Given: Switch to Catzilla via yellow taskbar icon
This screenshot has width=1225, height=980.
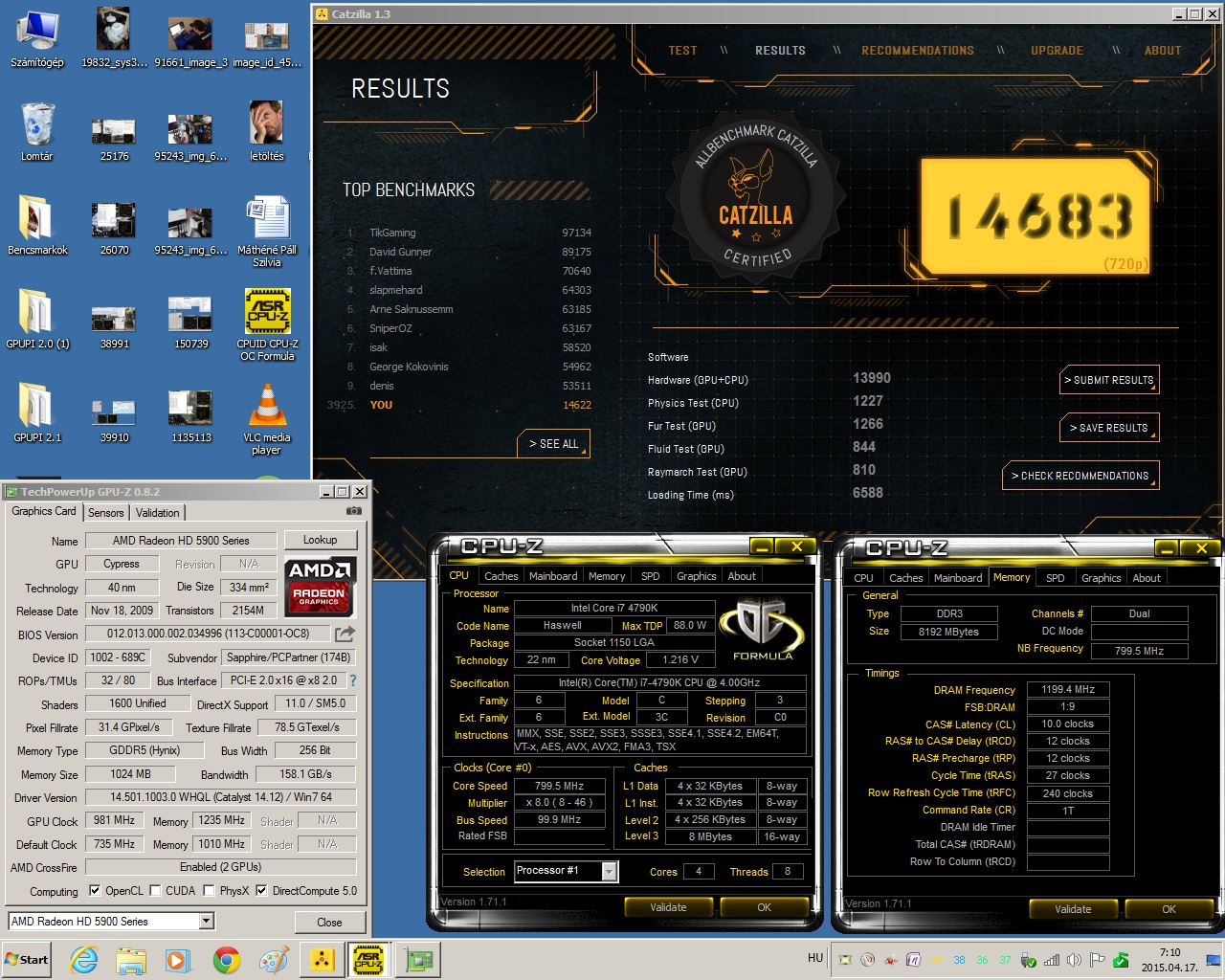Looking at the screenshot, I should pos(323,960).
